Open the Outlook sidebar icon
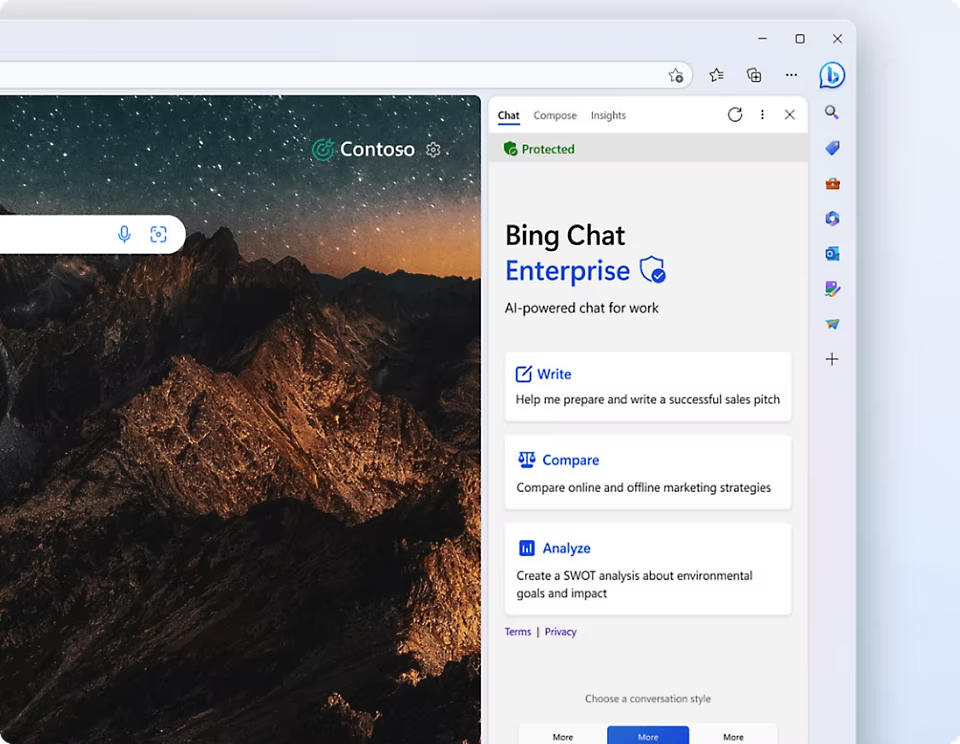Image resolution: width=960 pixels, height=744 pixels. click(x=832, y=254)
